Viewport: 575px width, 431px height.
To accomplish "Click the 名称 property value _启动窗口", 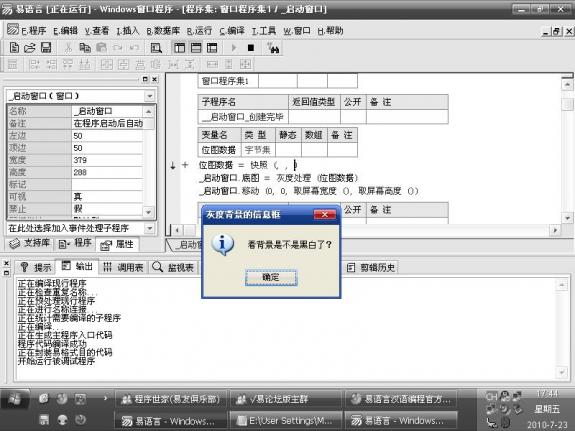I will tap(107, 111).
